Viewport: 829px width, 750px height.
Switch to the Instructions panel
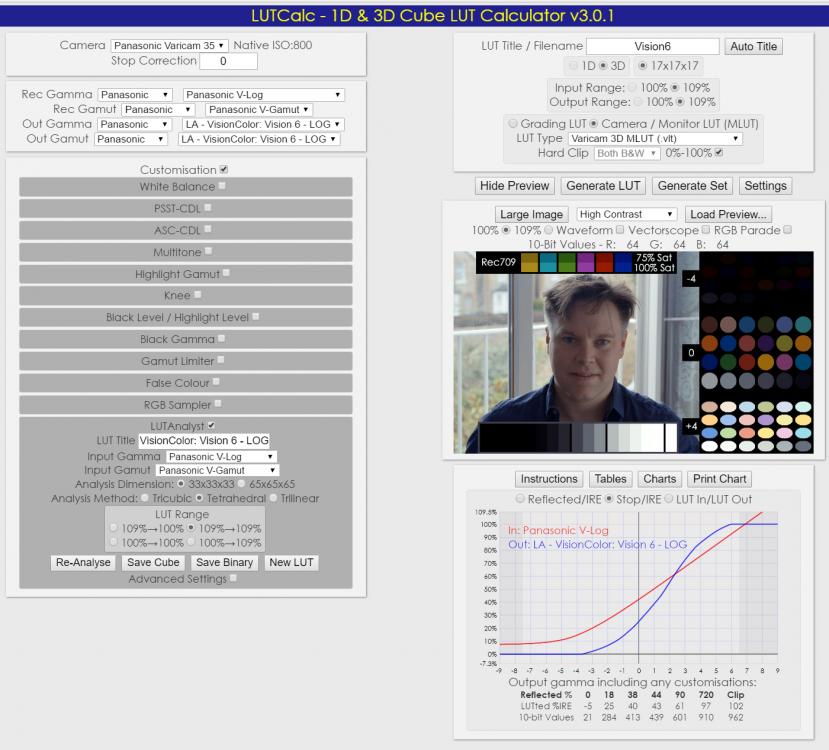549,478
